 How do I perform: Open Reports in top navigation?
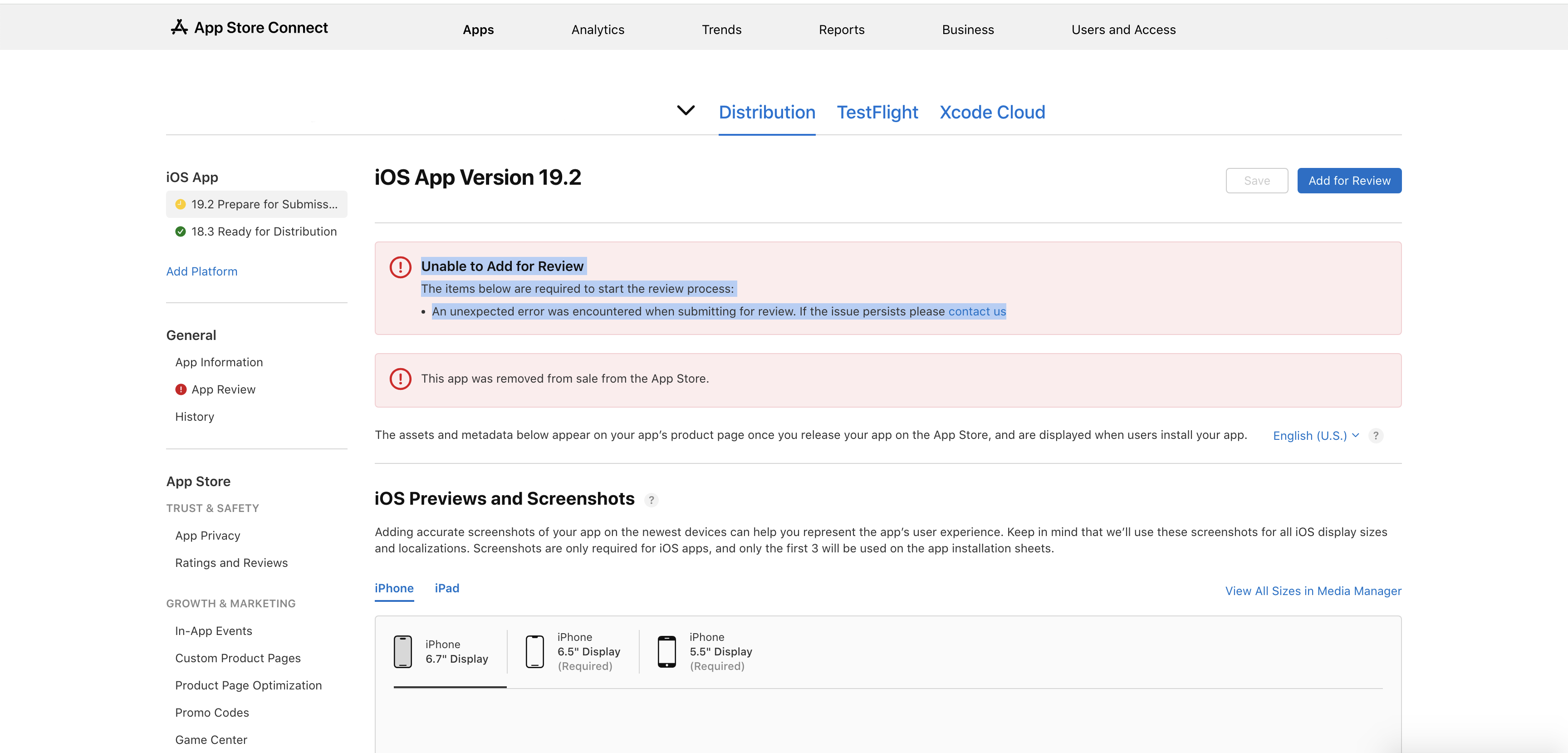pyautogui.click(x=842, y=30)
